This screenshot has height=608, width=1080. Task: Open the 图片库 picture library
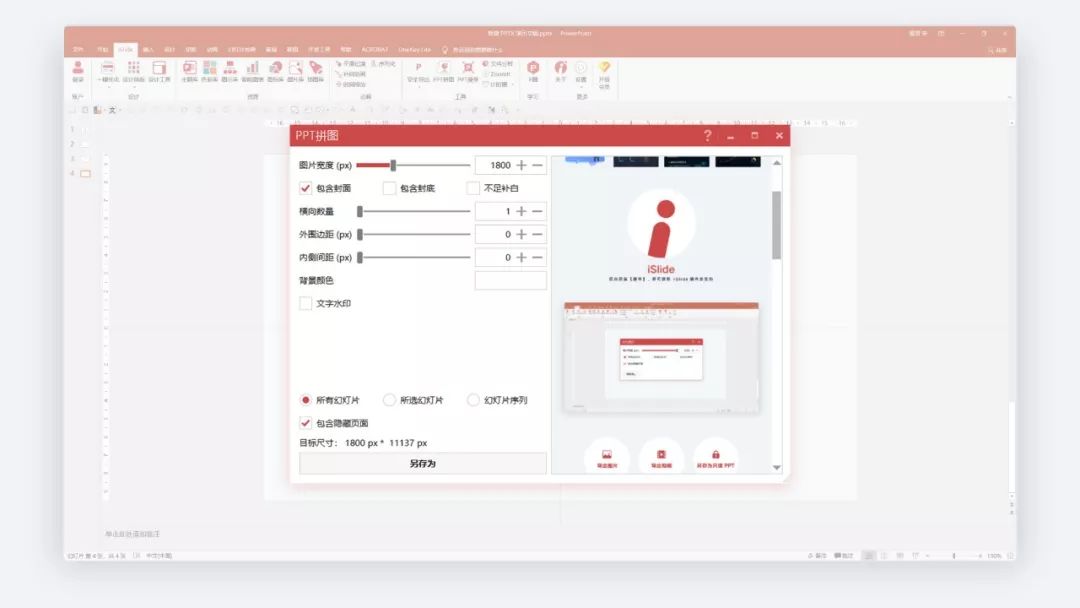(295, 71)
